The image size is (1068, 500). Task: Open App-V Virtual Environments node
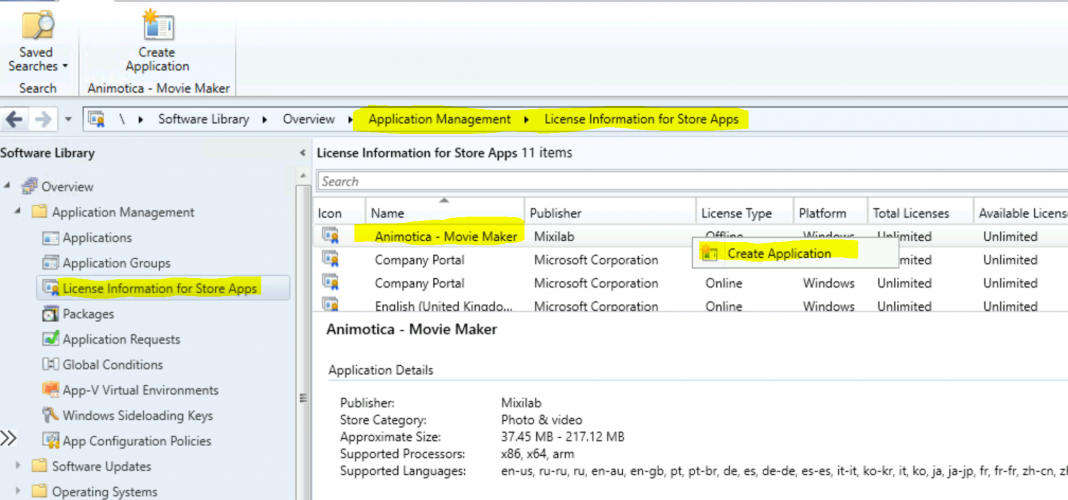pos(140,390)
